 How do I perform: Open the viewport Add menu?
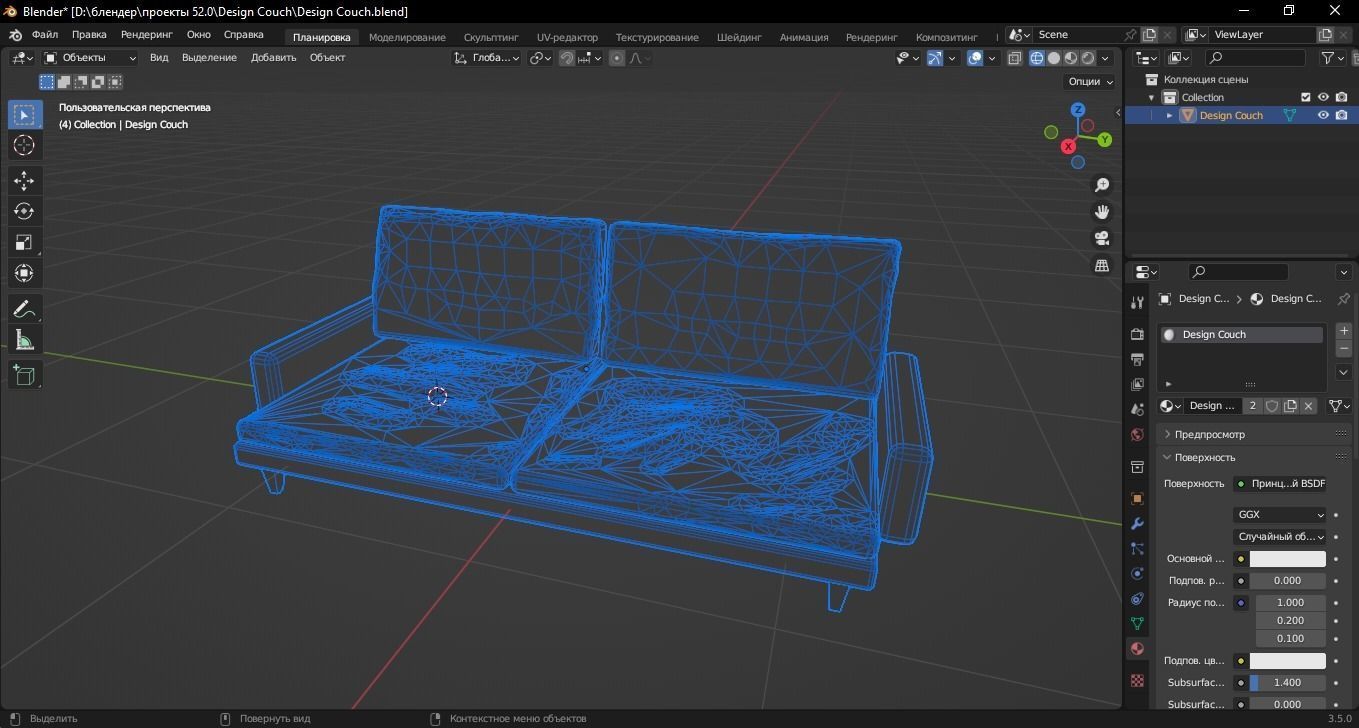click(x=273, y=58)
